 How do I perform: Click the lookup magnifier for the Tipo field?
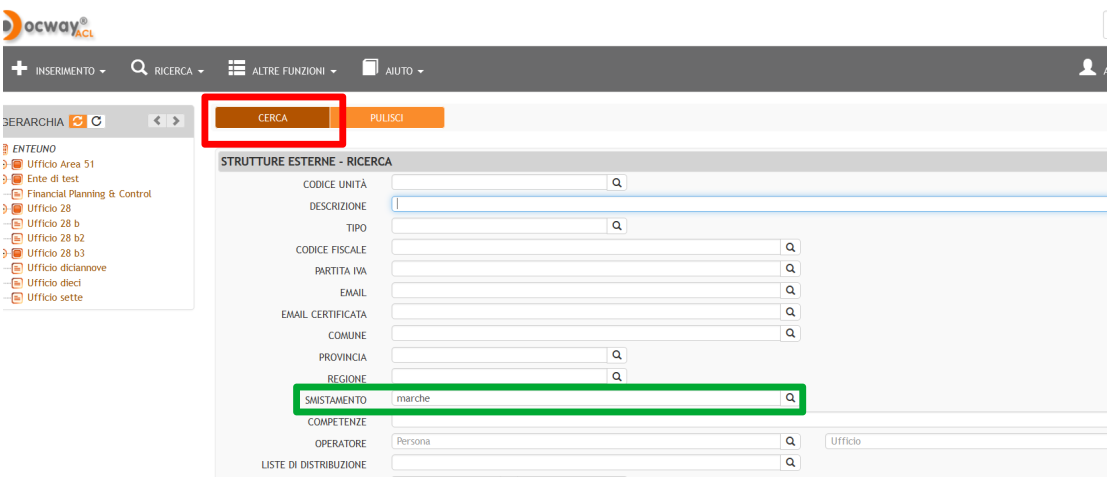click(617, 226)
